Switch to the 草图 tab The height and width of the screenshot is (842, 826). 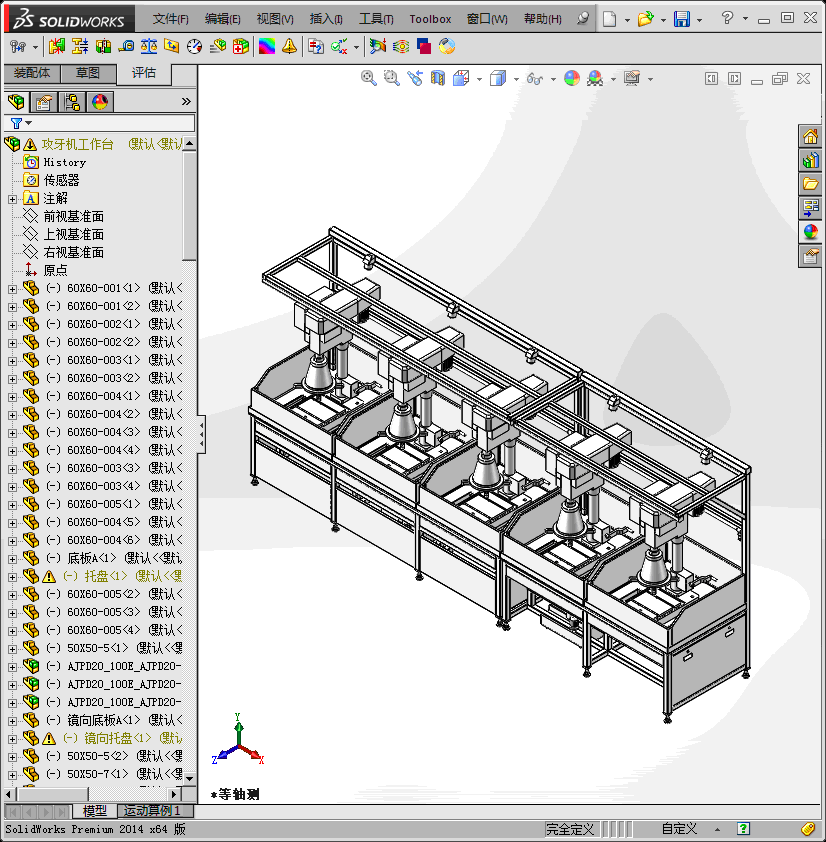pos(88,73)
